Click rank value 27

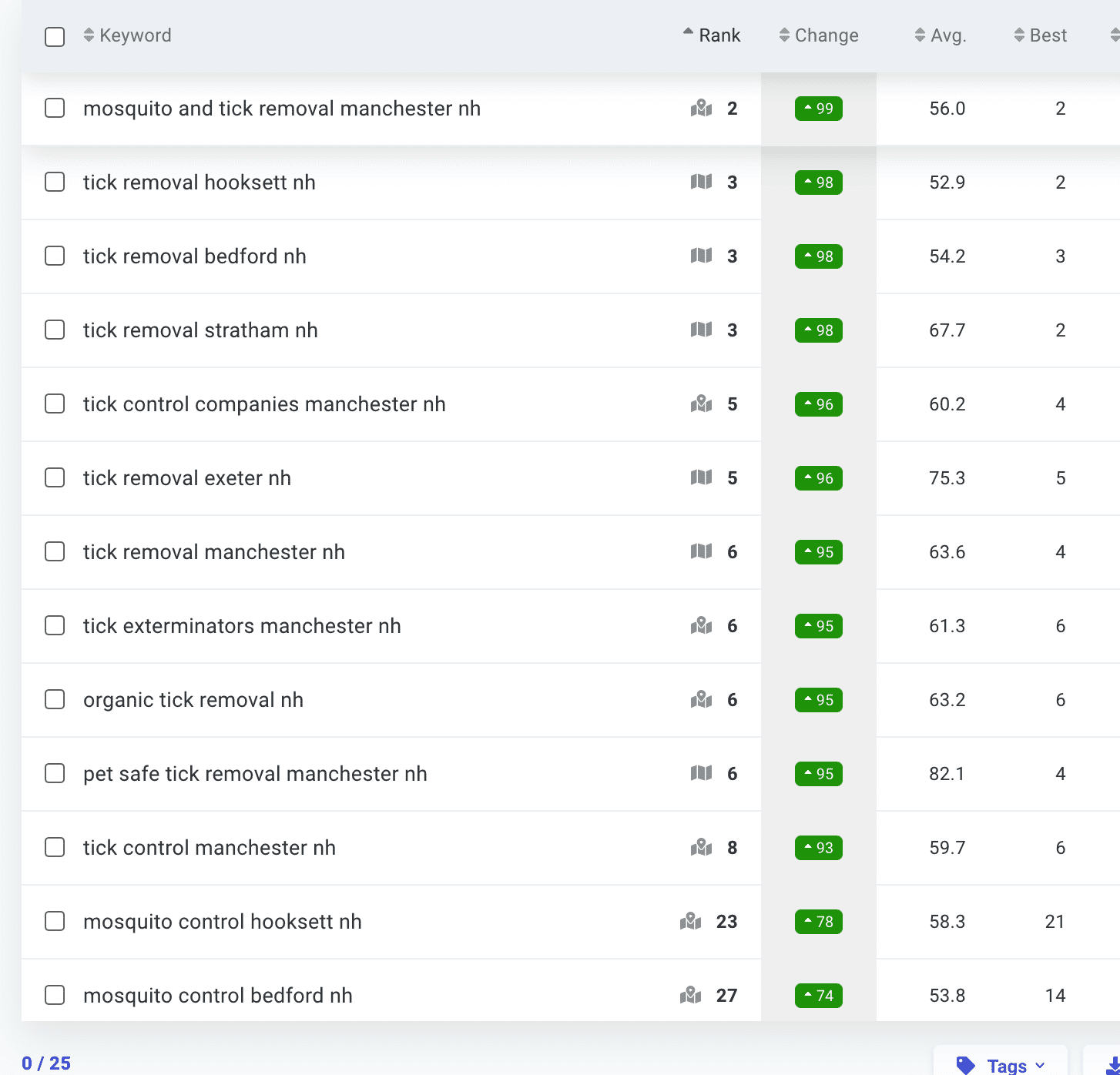[726, 996]
